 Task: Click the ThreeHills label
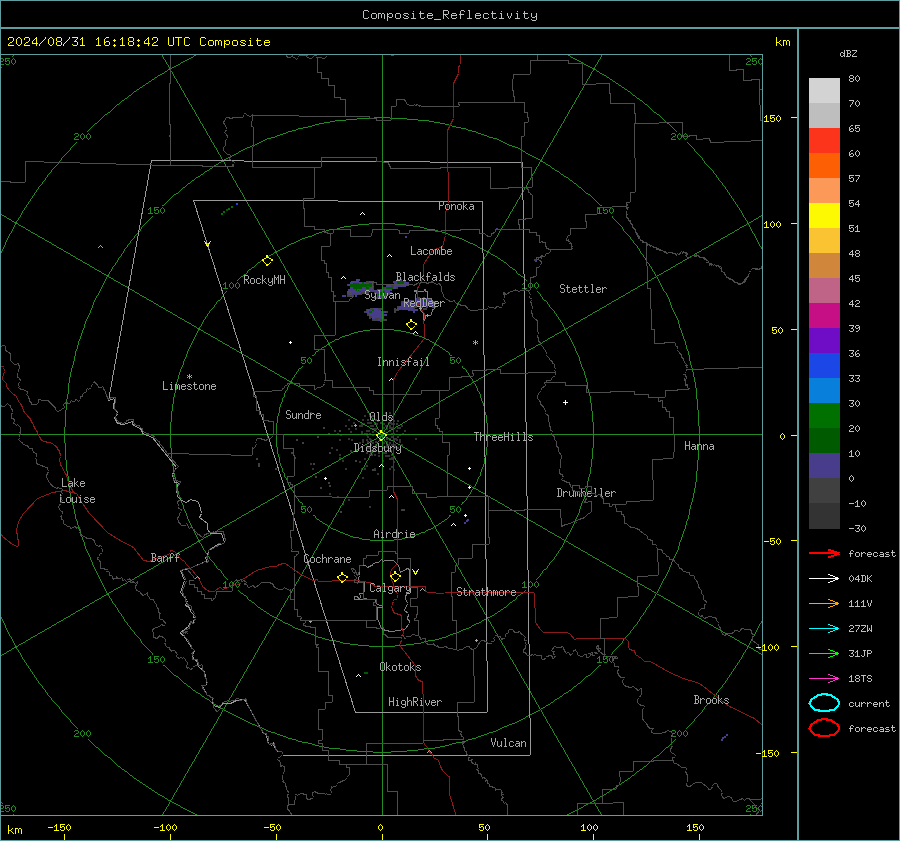[503, 437]
